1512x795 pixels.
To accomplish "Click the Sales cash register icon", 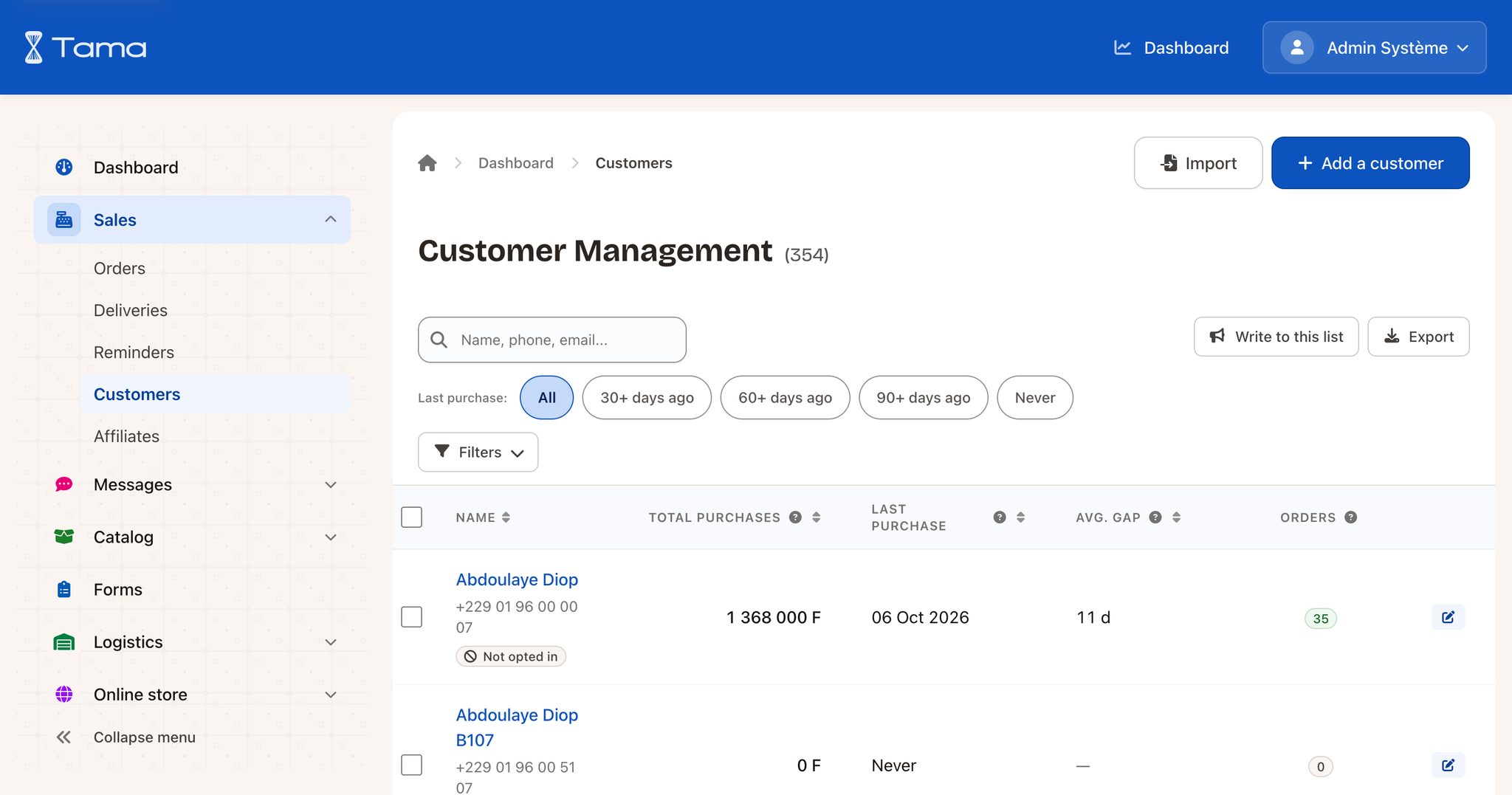I will pos(64,220).
